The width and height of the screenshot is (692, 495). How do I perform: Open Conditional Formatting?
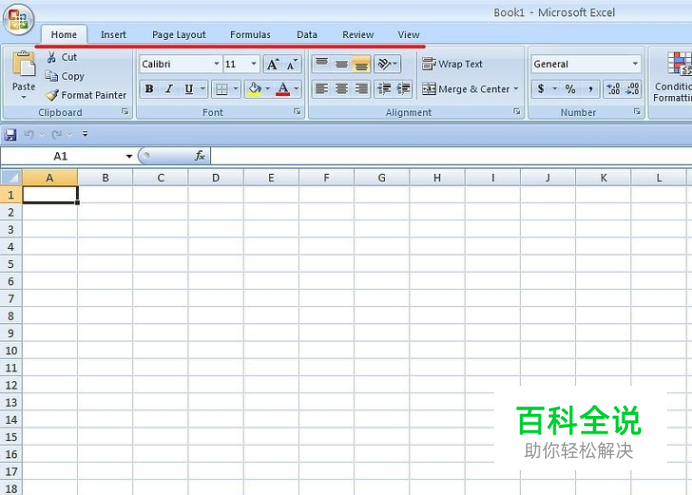(x=672, y=76)
